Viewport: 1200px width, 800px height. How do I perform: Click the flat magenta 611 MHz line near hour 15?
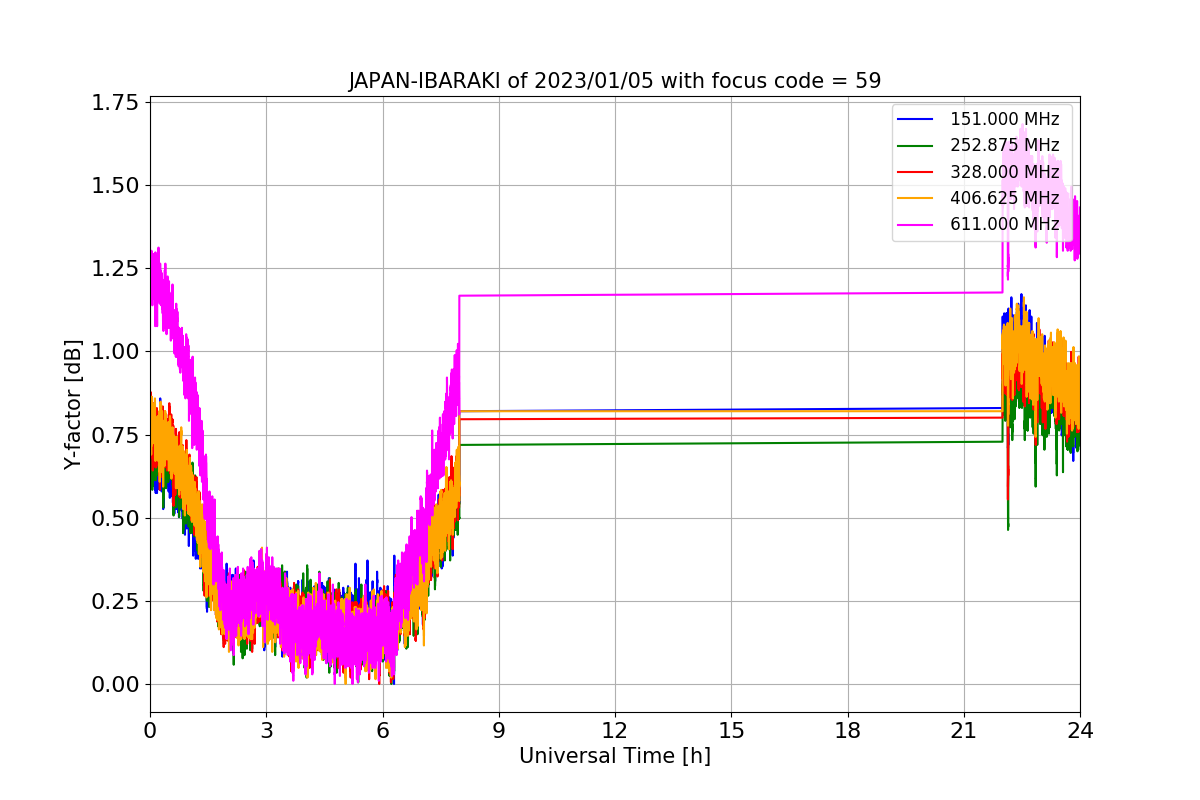click(731, 294)
